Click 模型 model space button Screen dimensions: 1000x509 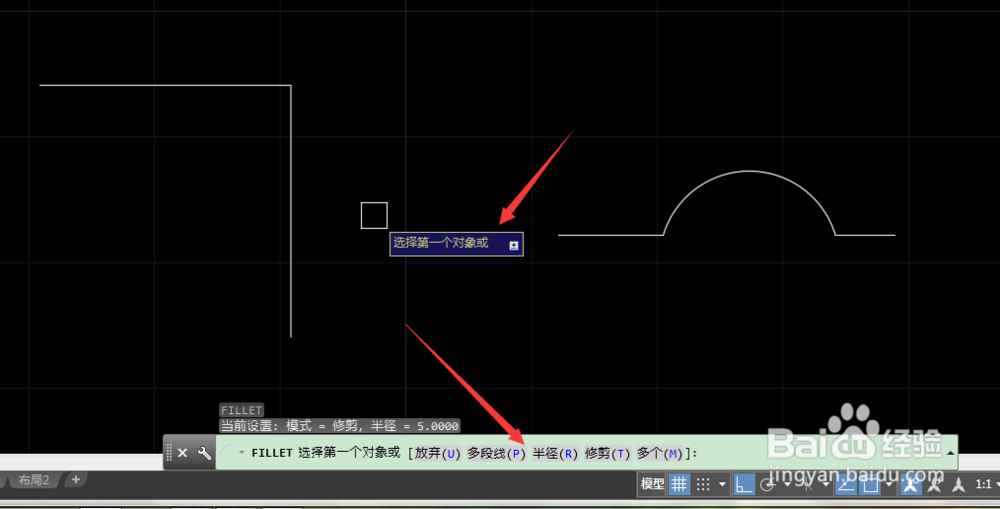tap(652, 484)
